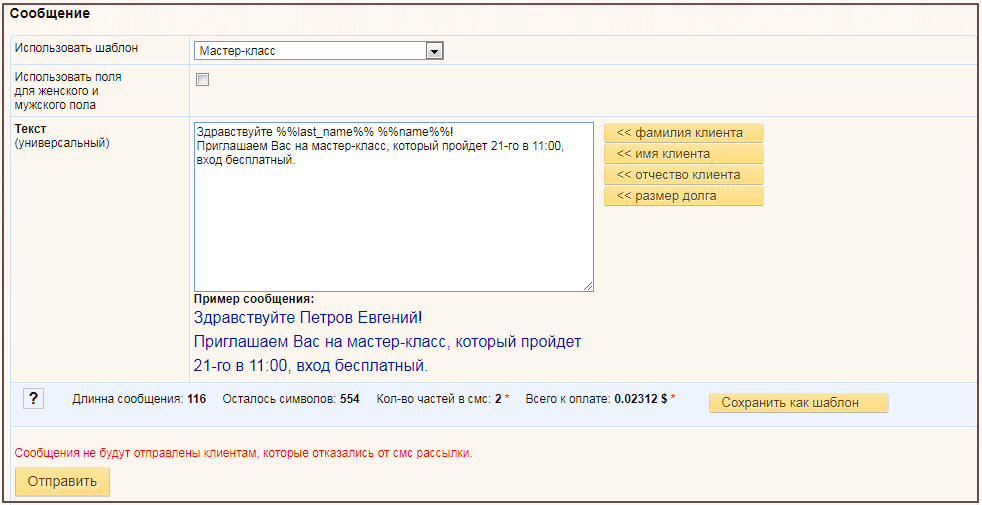982x505 pixels.
Task: Click Сохранить как шаблон
Action: (797, 403)
